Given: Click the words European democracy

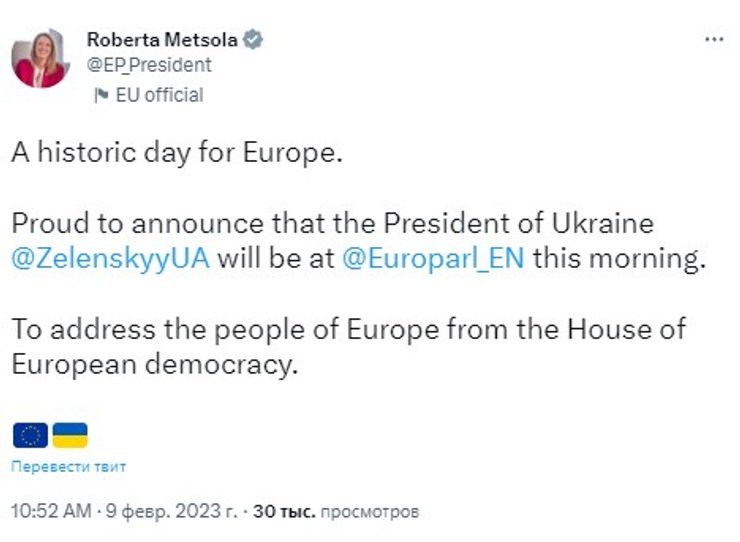Looking at the screenshot, I should (x=155, y=364).
